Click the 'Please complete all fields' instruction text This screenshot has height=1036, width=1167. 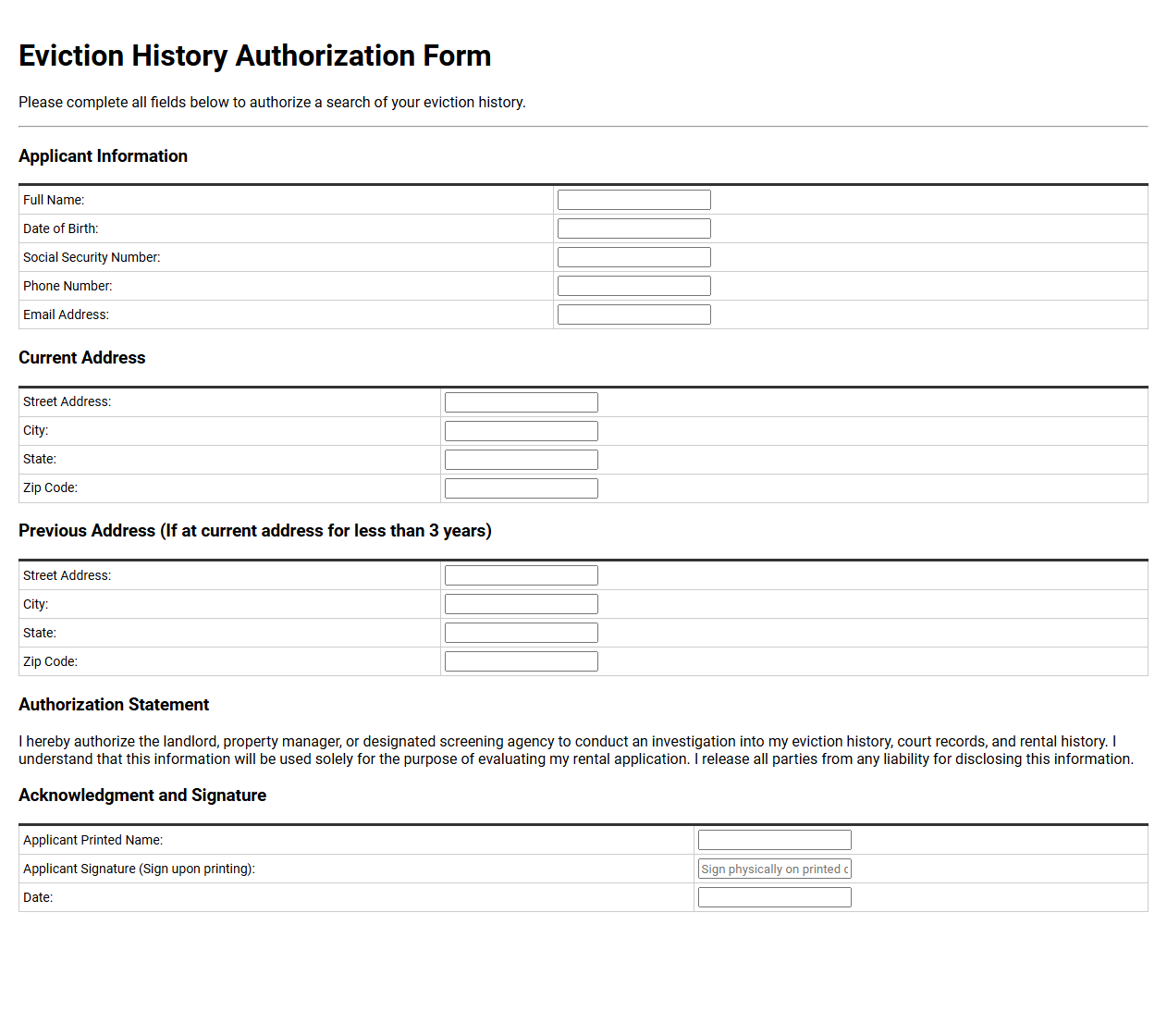272,102
